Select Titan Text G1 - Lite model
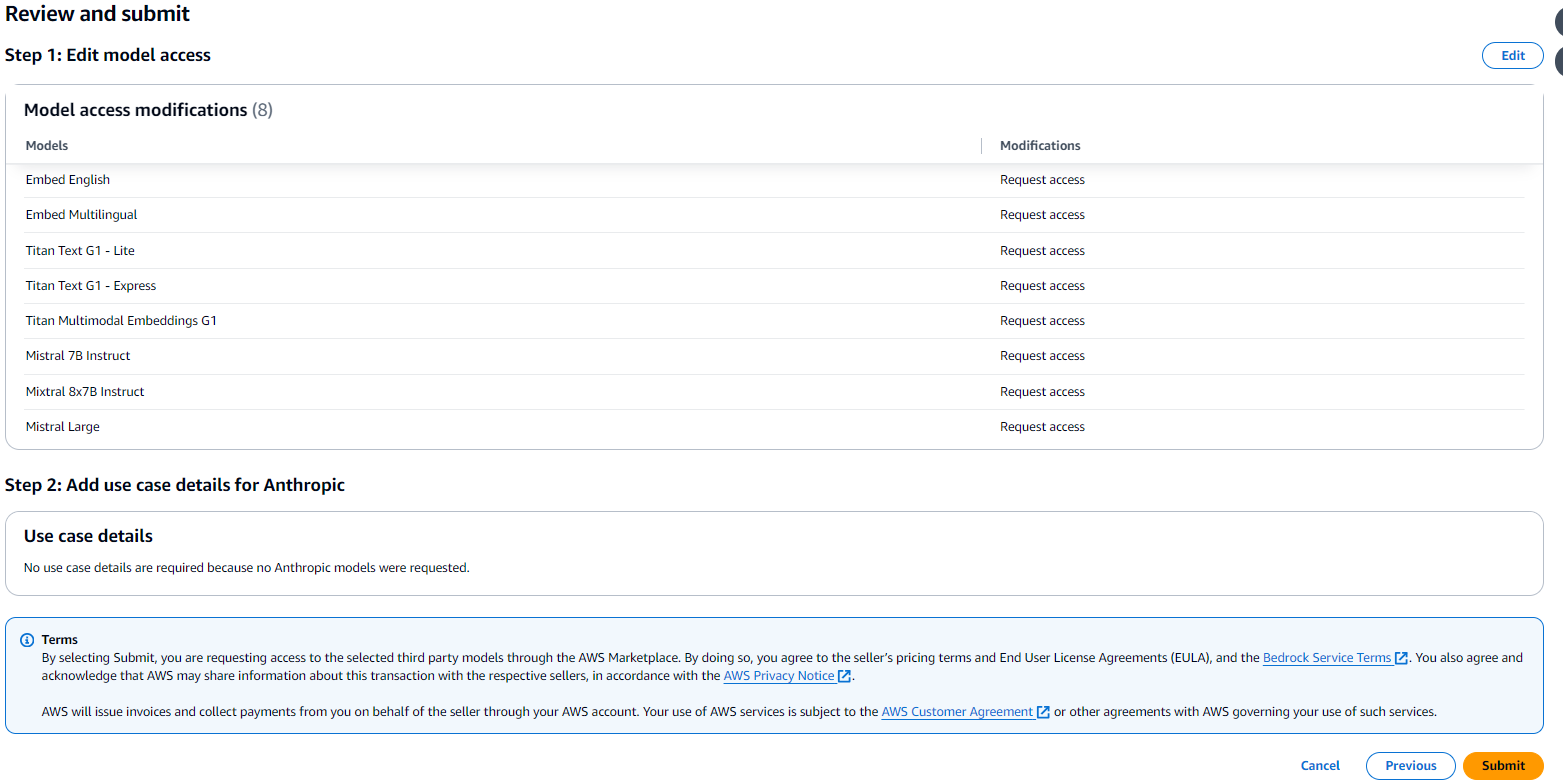1563x782 pixels. pos(80,251)
